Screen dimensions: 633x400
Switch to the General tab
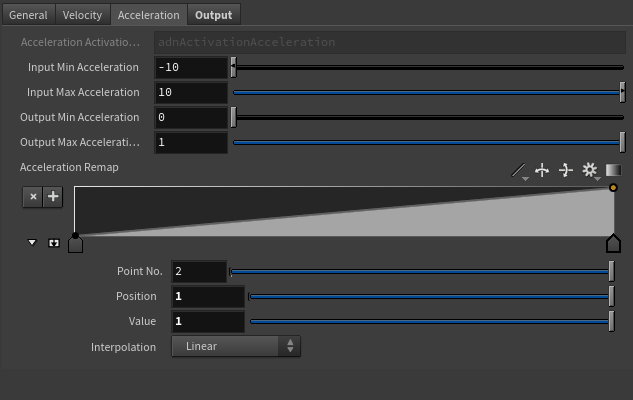28,15
